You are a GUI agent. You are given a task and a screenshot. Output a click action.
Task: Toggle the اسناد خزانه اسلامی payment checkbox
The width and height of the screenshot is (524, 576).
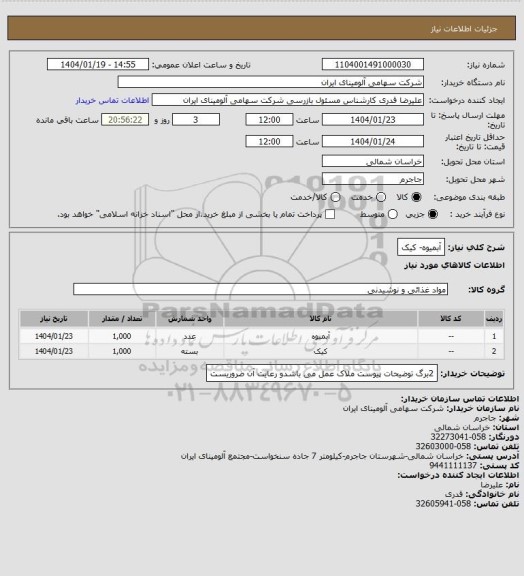(330, 214)
